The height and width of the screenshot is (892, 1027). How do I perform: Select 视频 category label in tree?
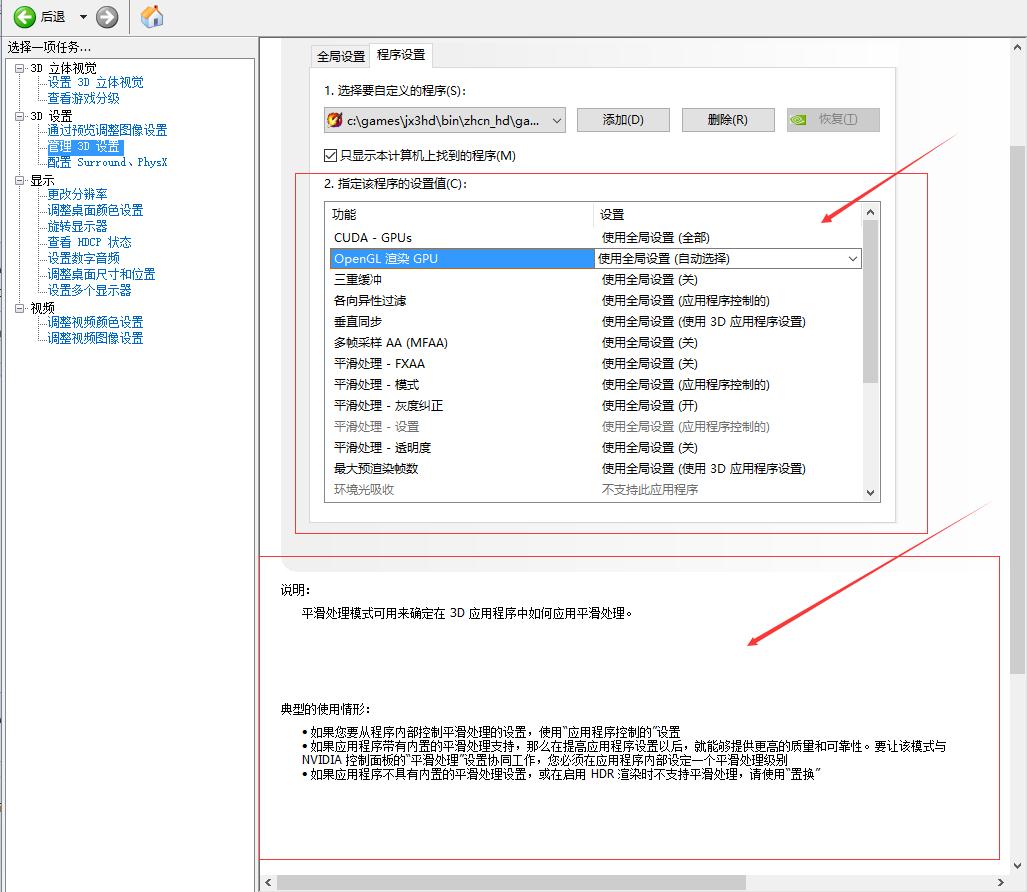(x=42, y=308)
